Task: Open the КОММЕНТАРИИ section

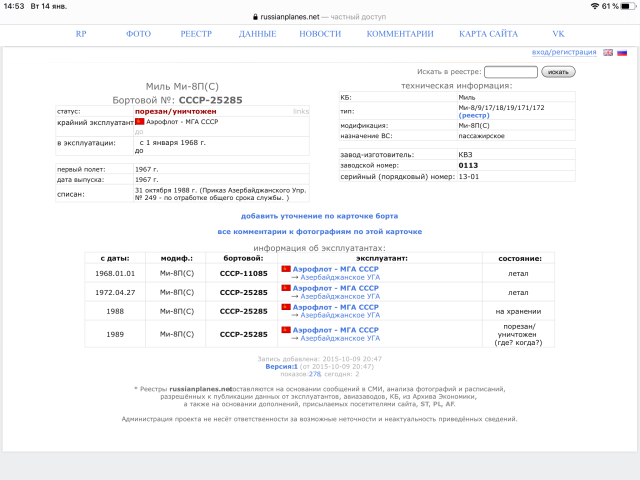Action: pos(400,34)
